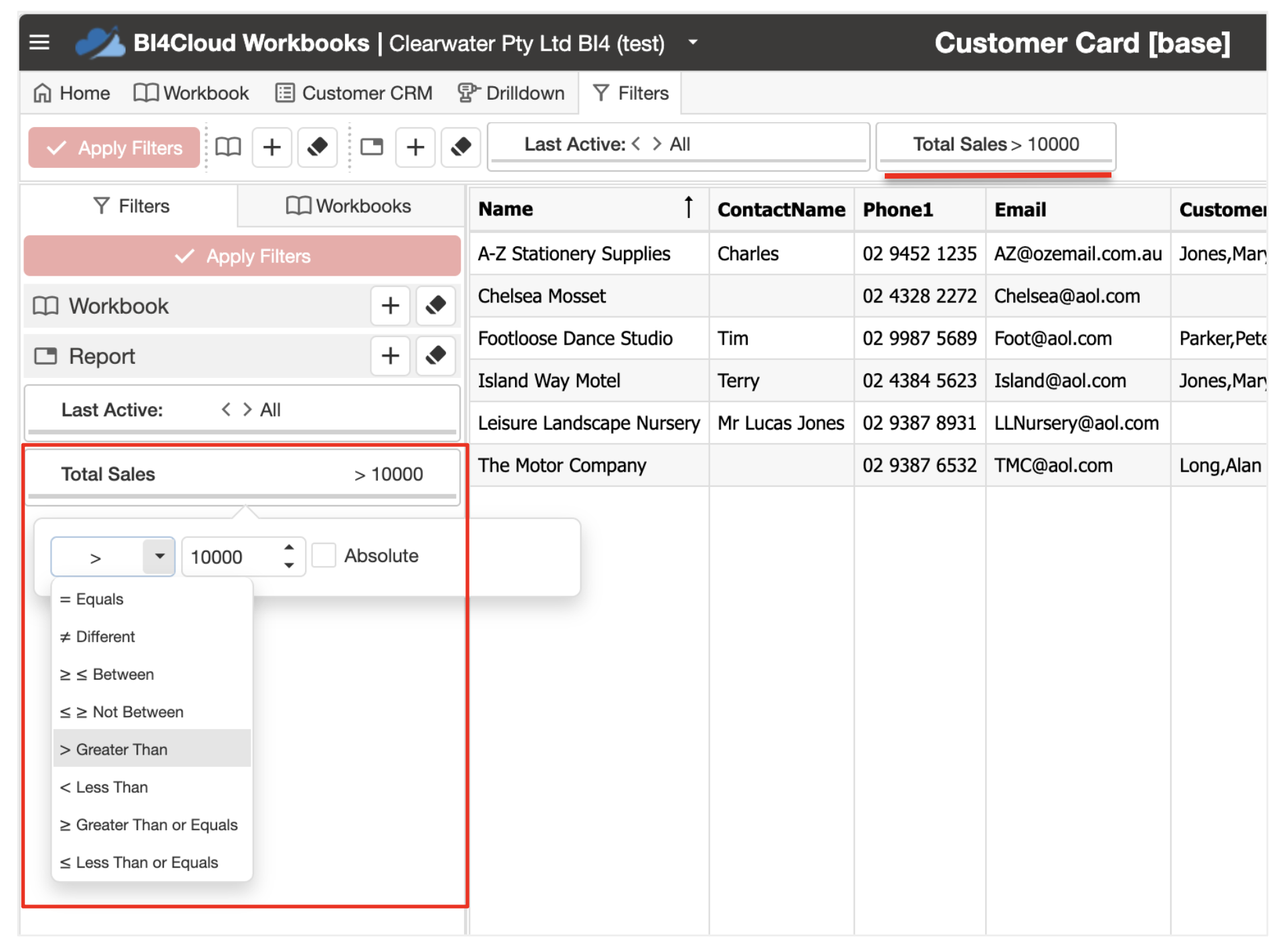1288x950 pixels.
Task: Click the workbook book icon in toolbar
Action: point(228,147)
